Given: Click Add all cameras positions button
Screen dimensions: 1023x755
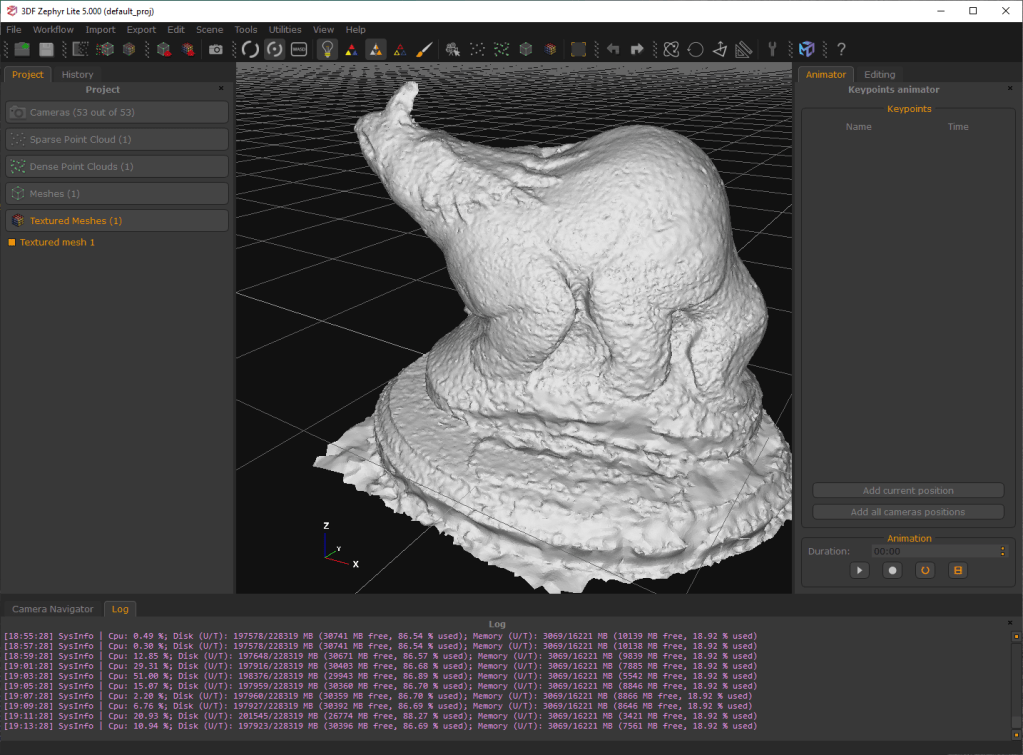Looking at the screenshot, I should (908, 512).
